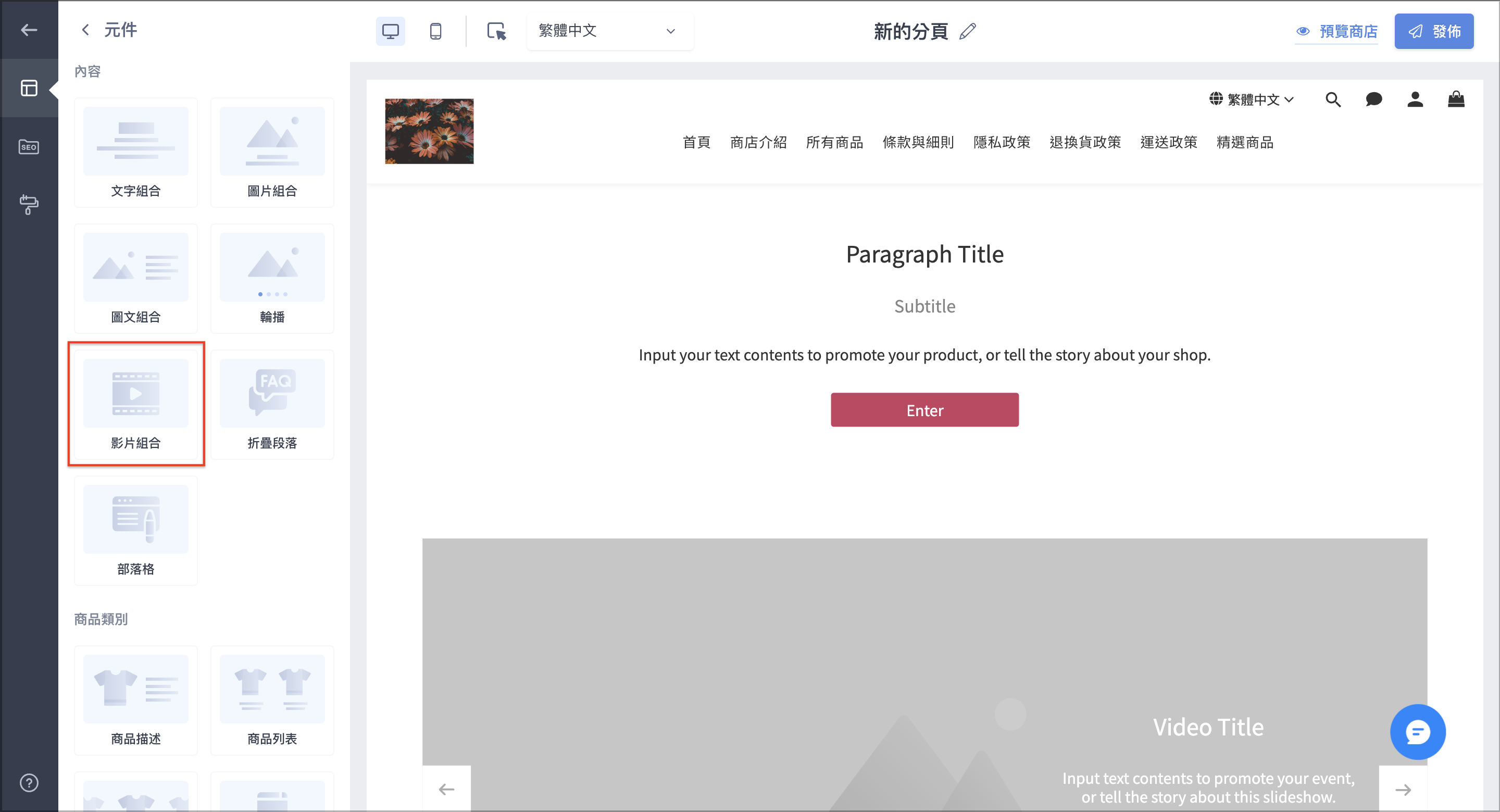Click the 內容 section heading
Image resolution: width=1500 pixels, height=812 pixels.
87,72
